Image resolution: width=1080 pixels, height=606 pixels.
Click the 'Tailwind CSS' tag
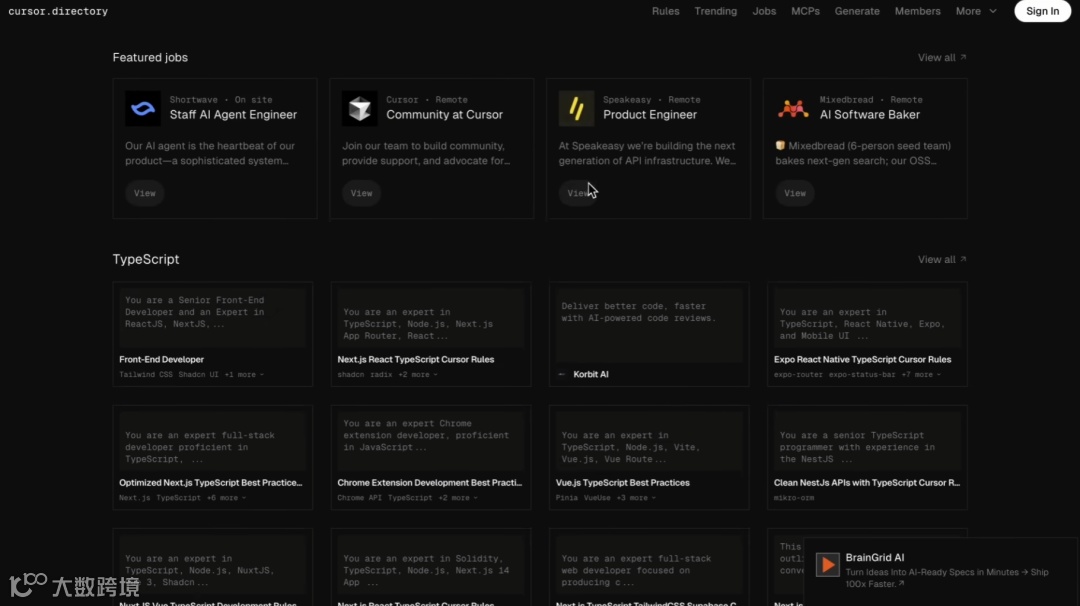pos(146,375)
